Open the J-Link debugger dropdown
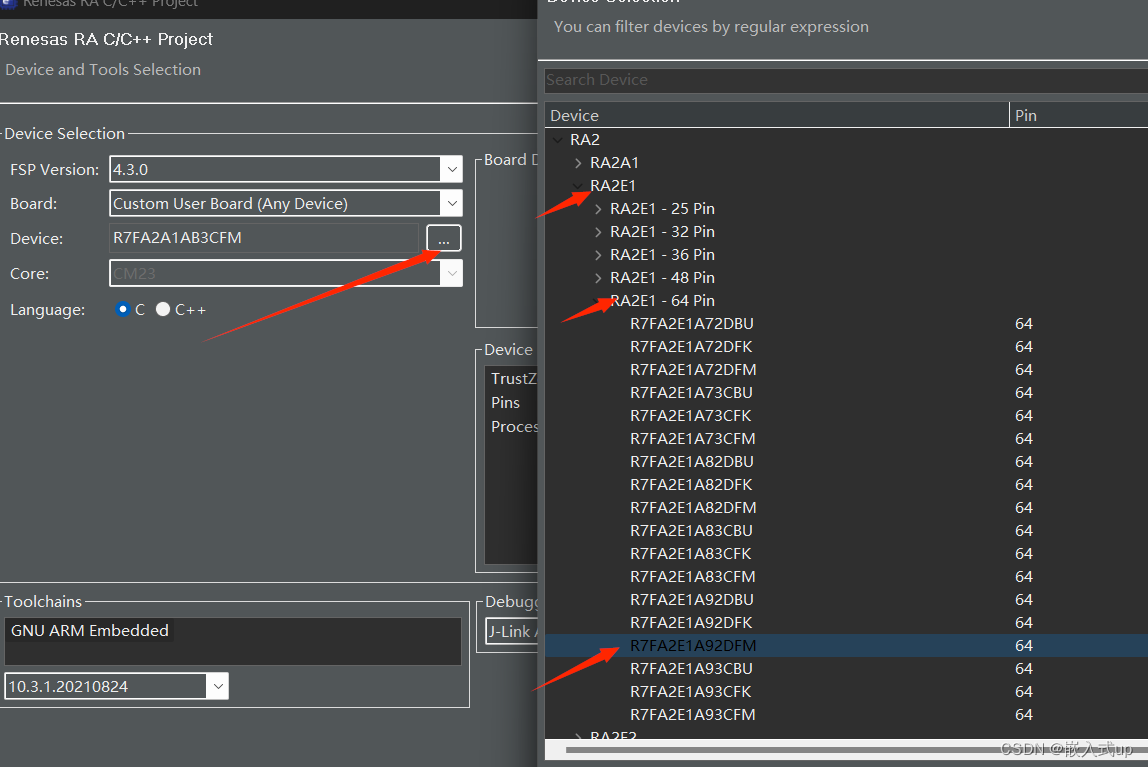Image resolution: width=1148 pixels, height=767 pixels. click(512, 632)
